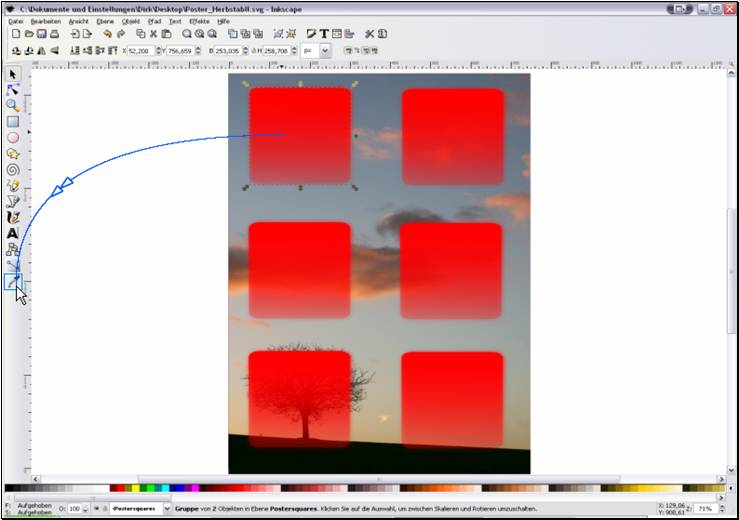Select the Spiral tool
The image size is (739, 520).
(13, 170)
